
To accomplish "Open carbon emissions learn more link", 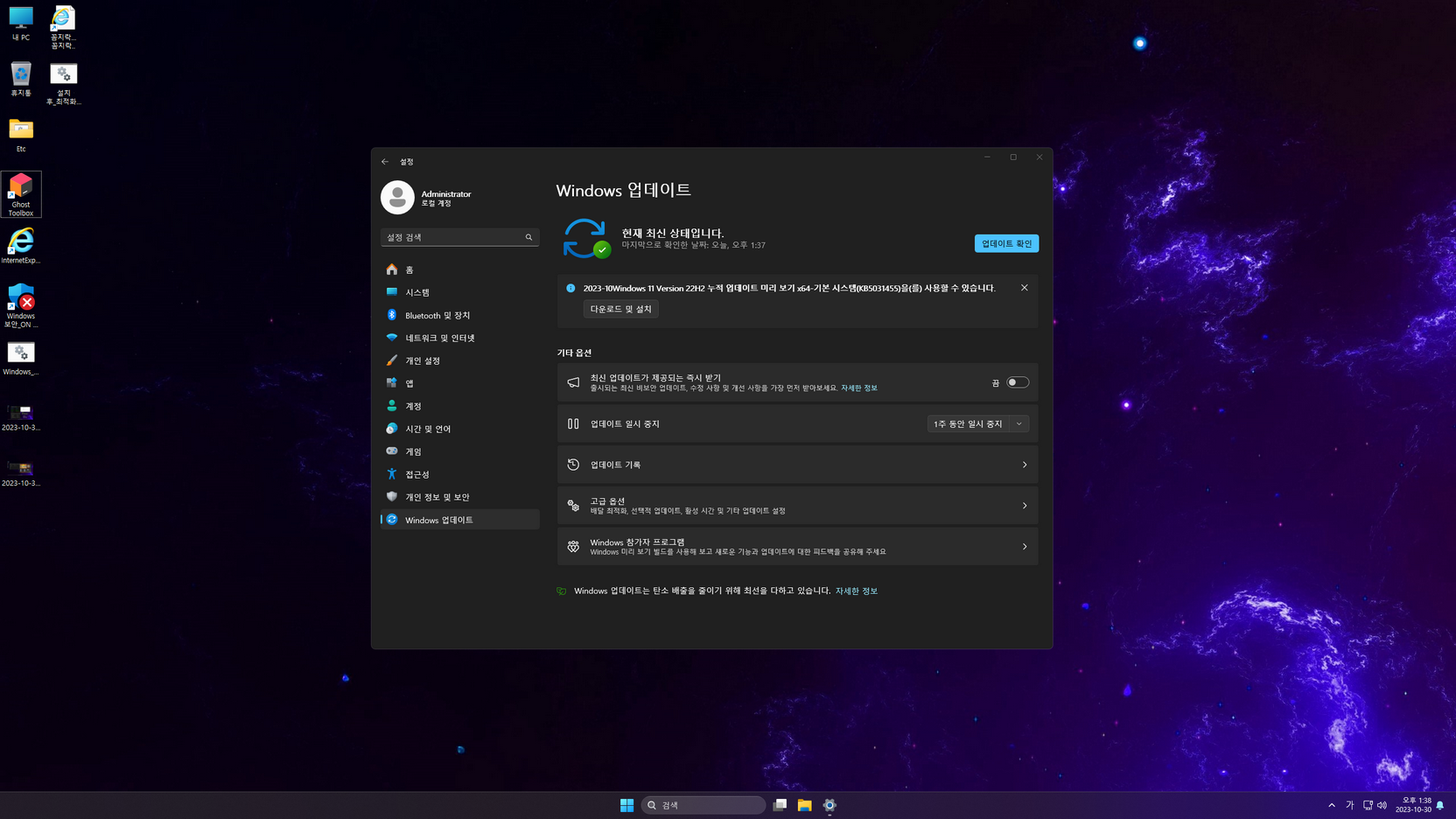I will click(856, 591).
